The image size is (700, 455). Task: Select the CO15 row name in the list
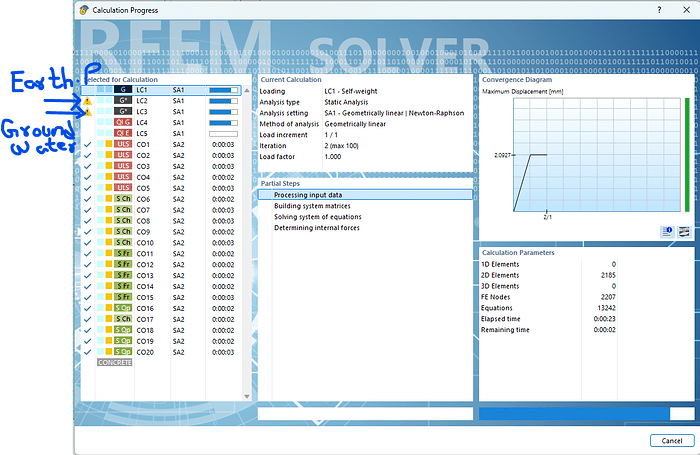(145, 297)
